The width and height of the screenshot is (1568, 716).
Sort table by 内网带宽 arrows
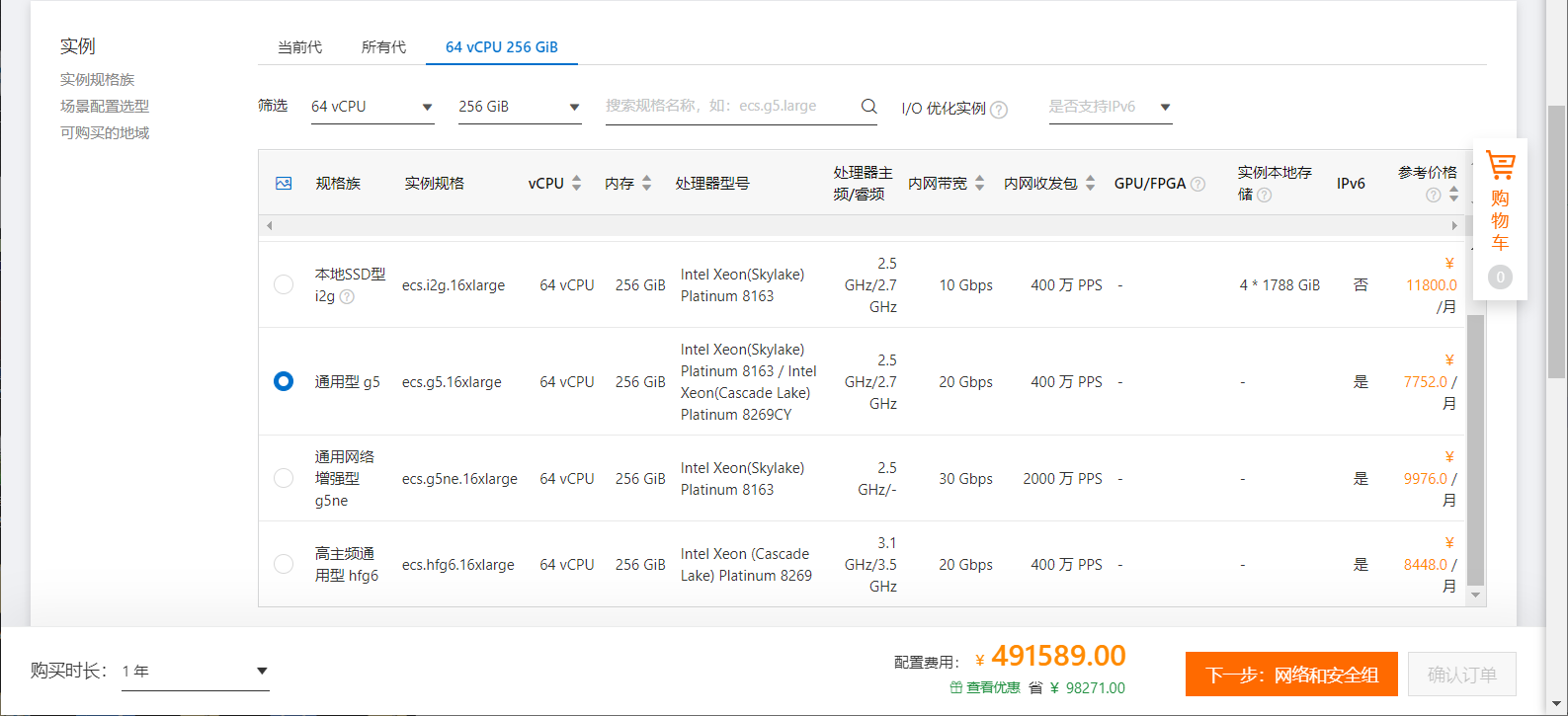click(x=979, y=184)
